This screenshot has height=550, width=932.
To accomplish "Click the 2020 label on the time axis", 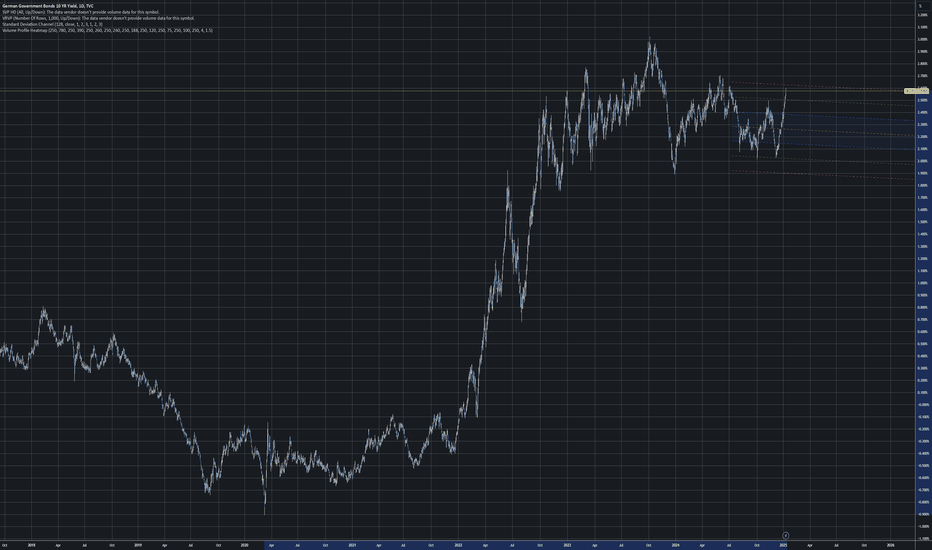I will pyautogui.click(x=244, y=545).
